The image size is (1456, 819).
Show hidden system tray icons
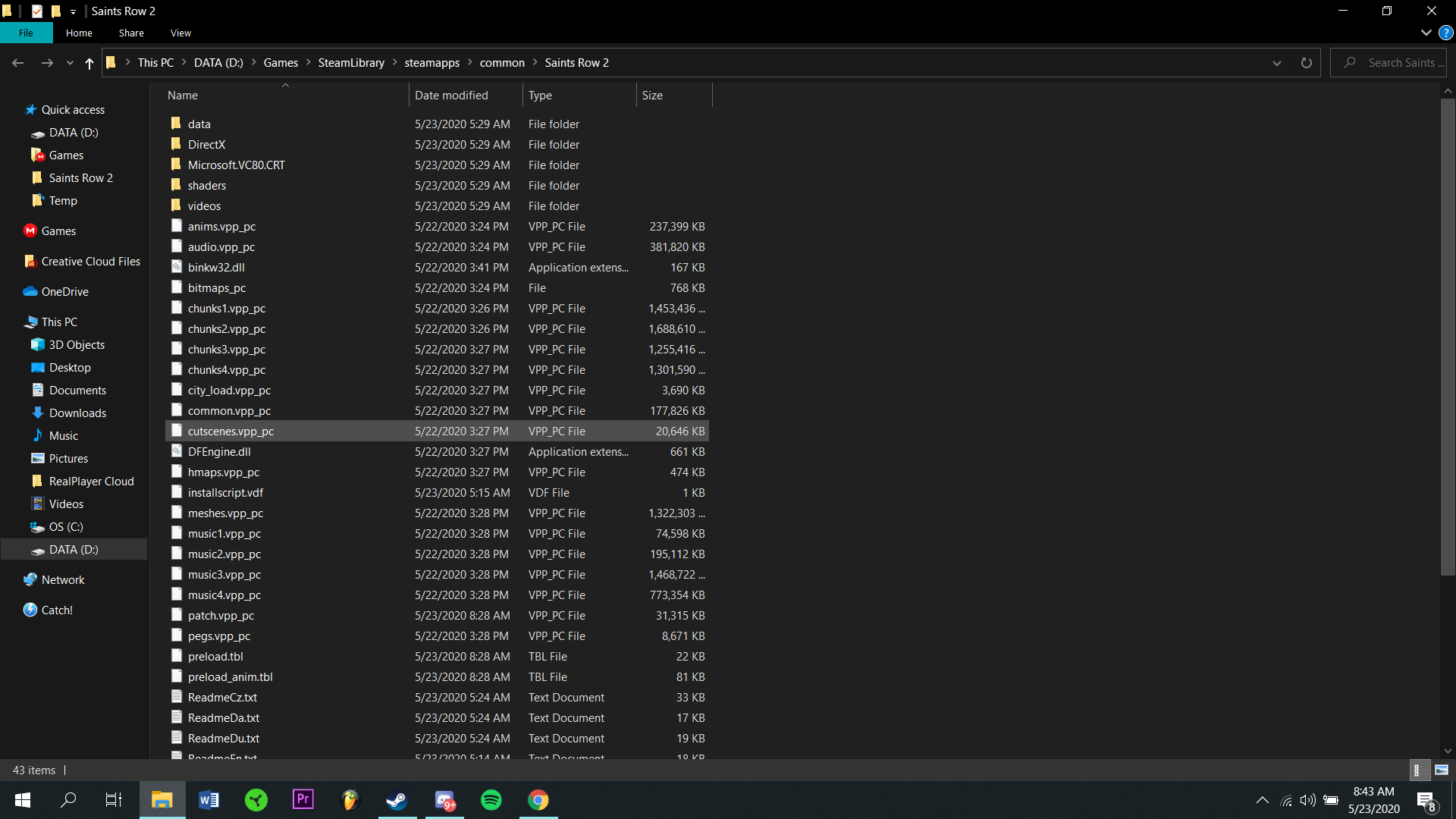(1262, 800)
